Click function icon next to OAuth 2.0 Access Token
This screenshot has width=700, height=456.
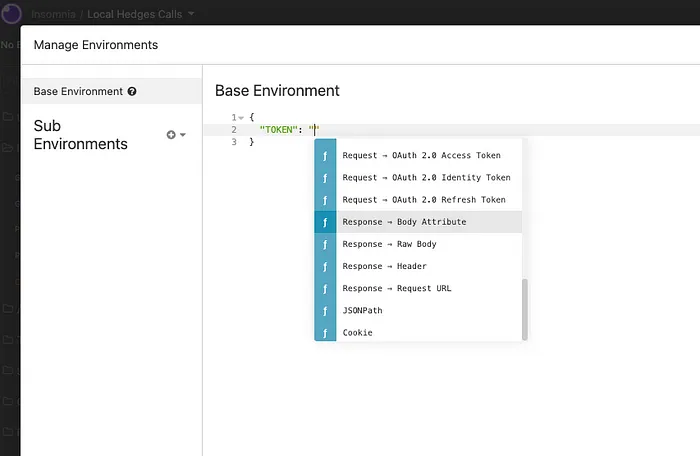tap(325, 156)
